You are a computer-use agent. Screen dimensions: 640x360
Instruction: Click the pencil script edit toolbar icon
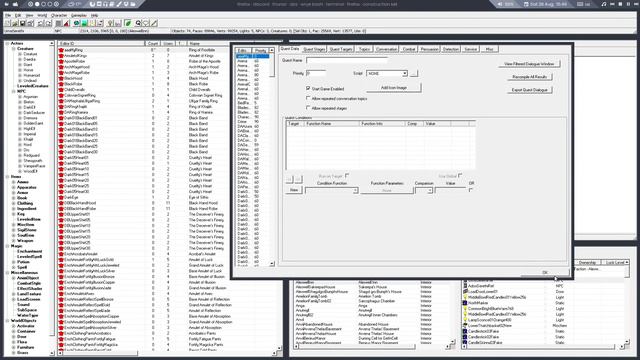pyautogui.click(x=154, y=23)
